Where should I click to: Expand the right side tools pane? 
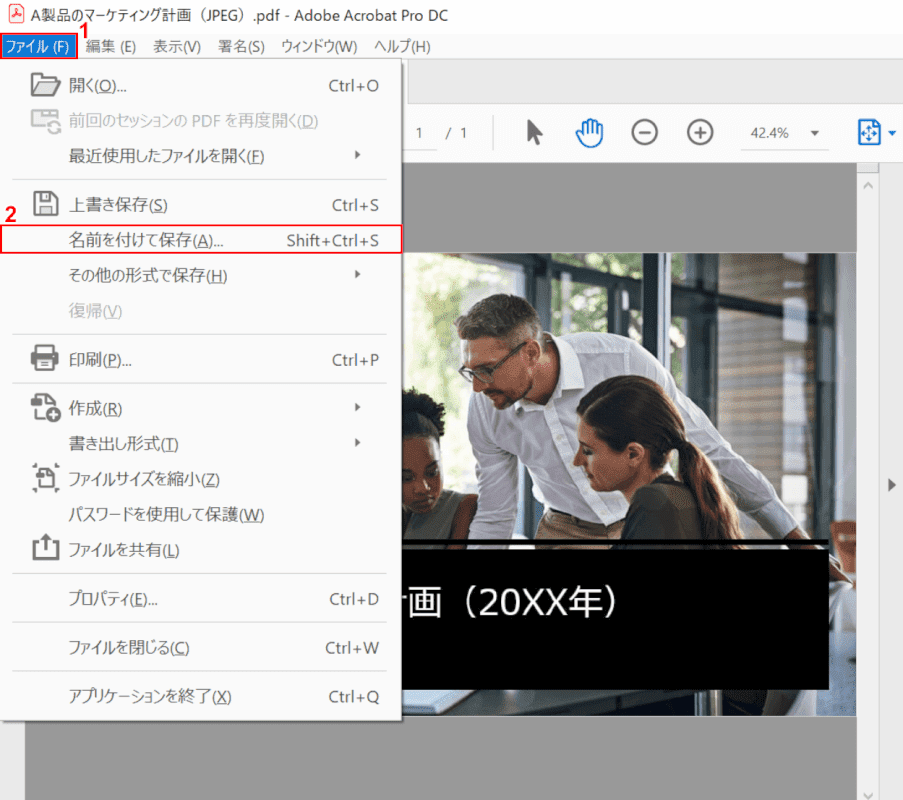tap(891, 484)
